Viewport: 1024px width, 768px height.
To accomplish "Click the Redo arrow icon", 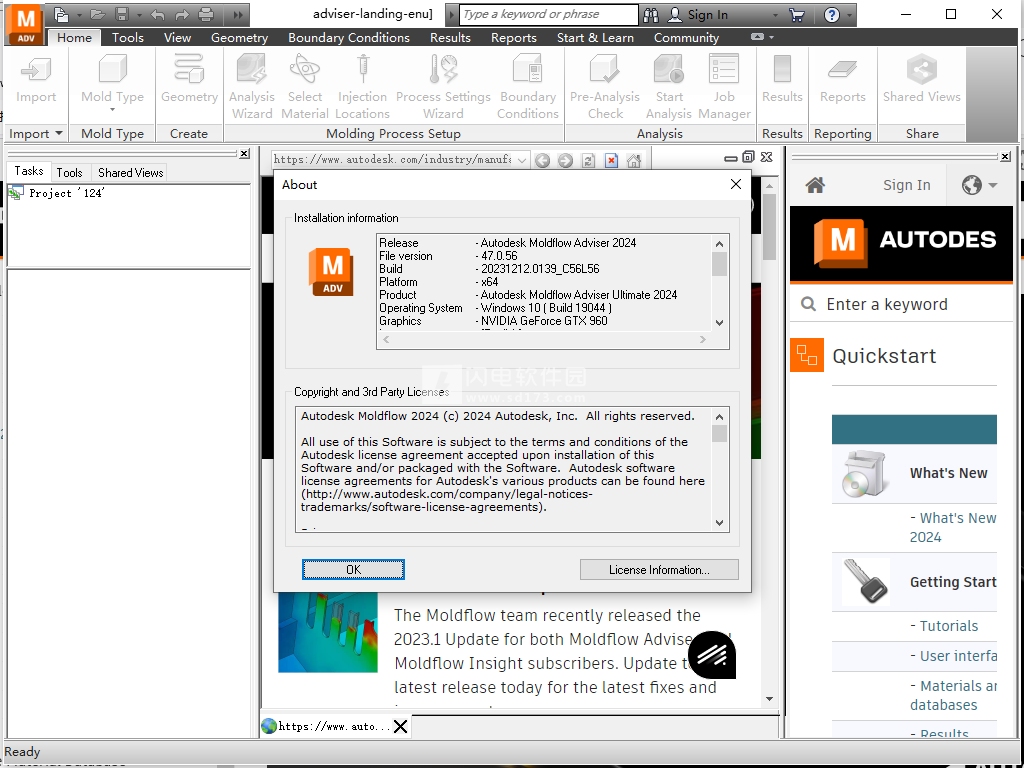I will point(182,14).
